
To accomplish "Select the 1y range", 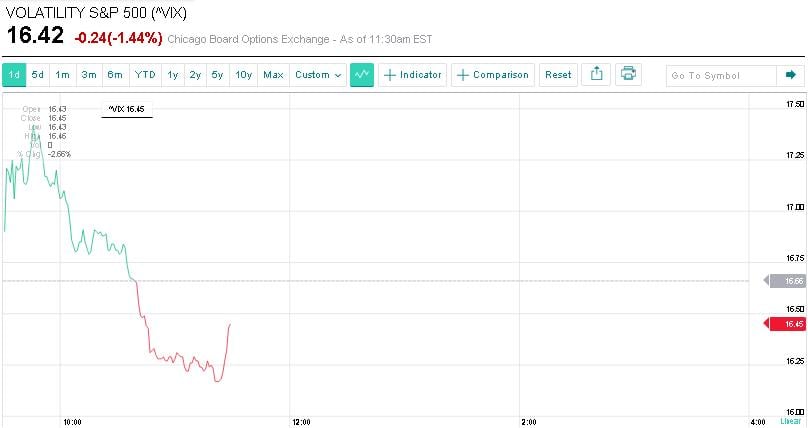I will click(173, 75).
